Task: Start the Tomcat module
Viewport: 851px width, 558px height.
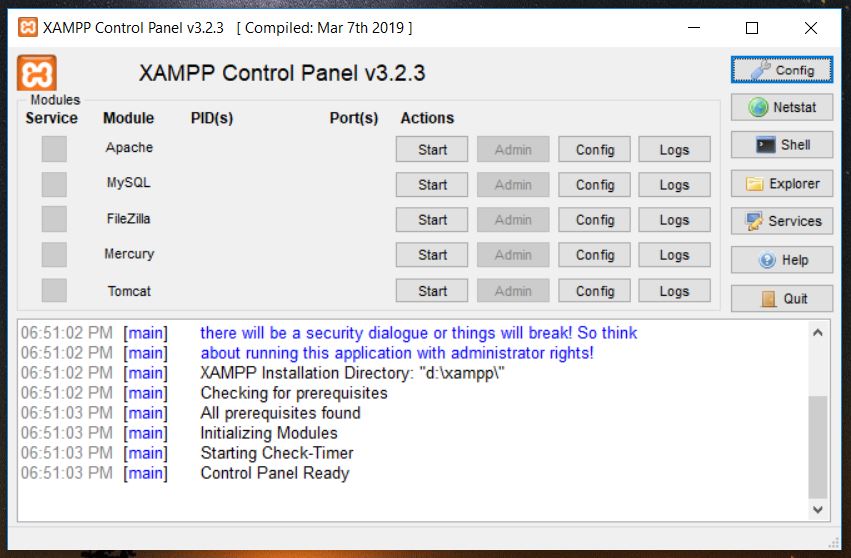Action: click(x=431, y=291)
